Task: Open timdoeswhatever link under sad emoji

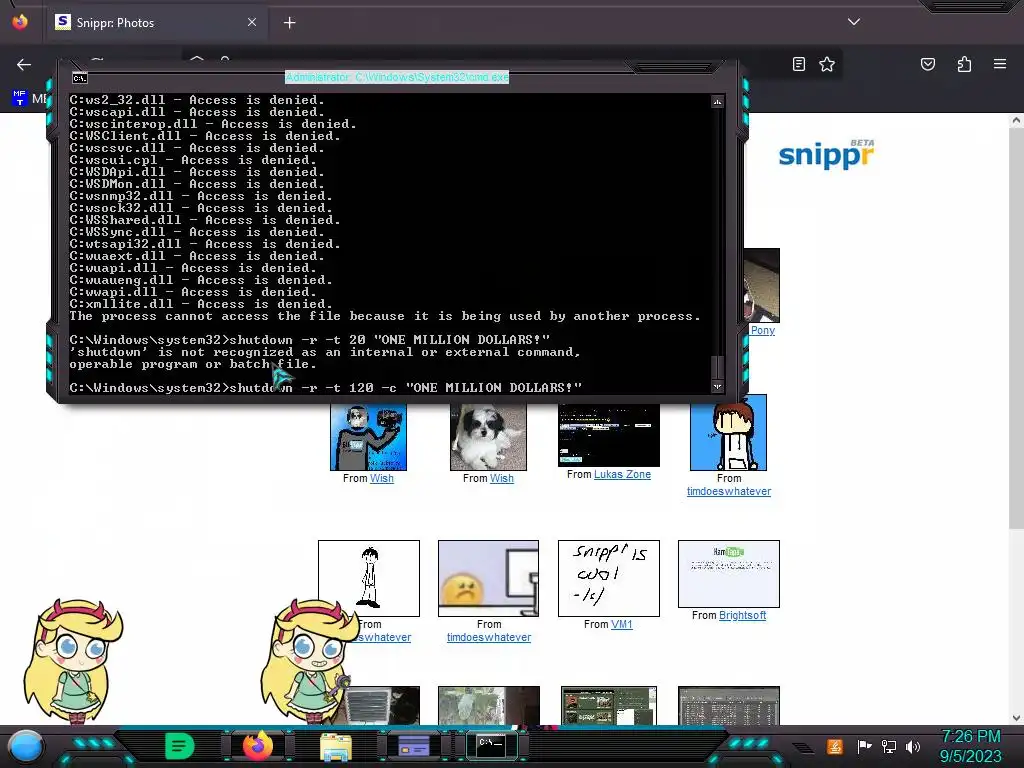Action: tap(488, 637)
